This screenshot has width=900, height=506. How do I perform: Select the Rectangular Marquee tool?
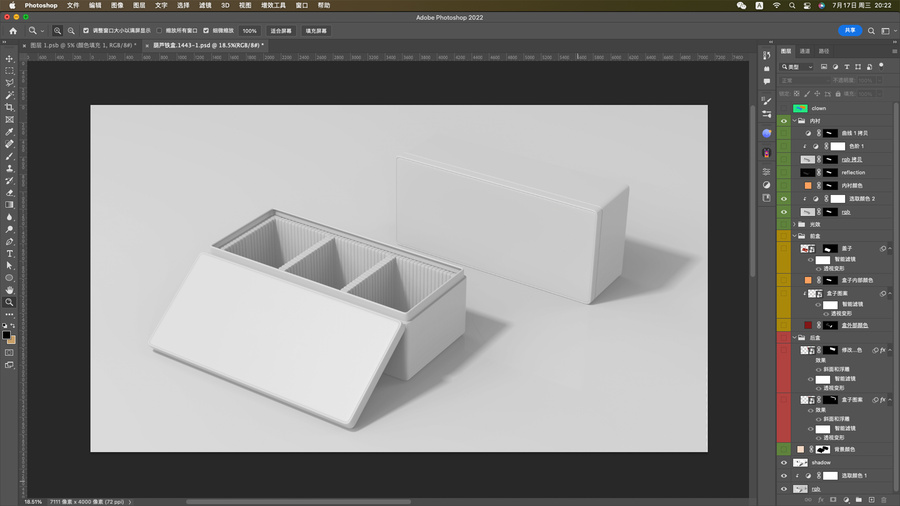pos(9,71)
